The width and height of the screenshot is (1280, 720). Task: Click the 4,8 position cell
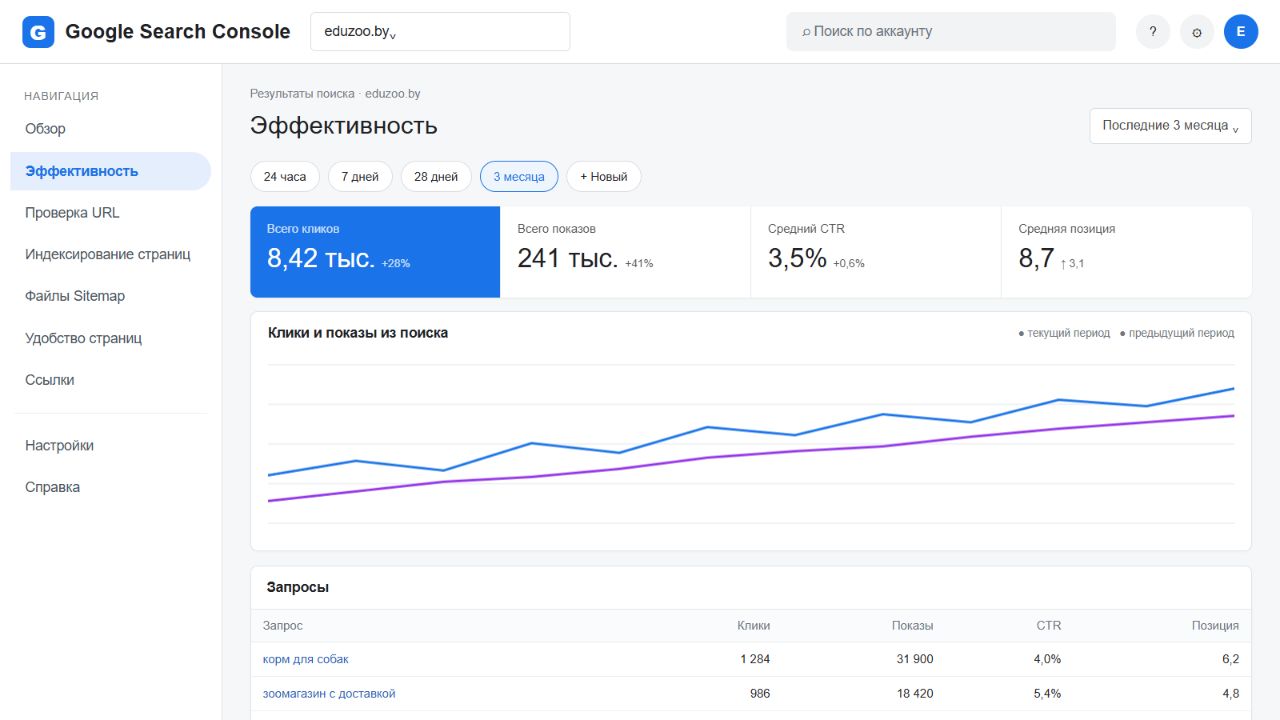click(x=1230, y=694)
